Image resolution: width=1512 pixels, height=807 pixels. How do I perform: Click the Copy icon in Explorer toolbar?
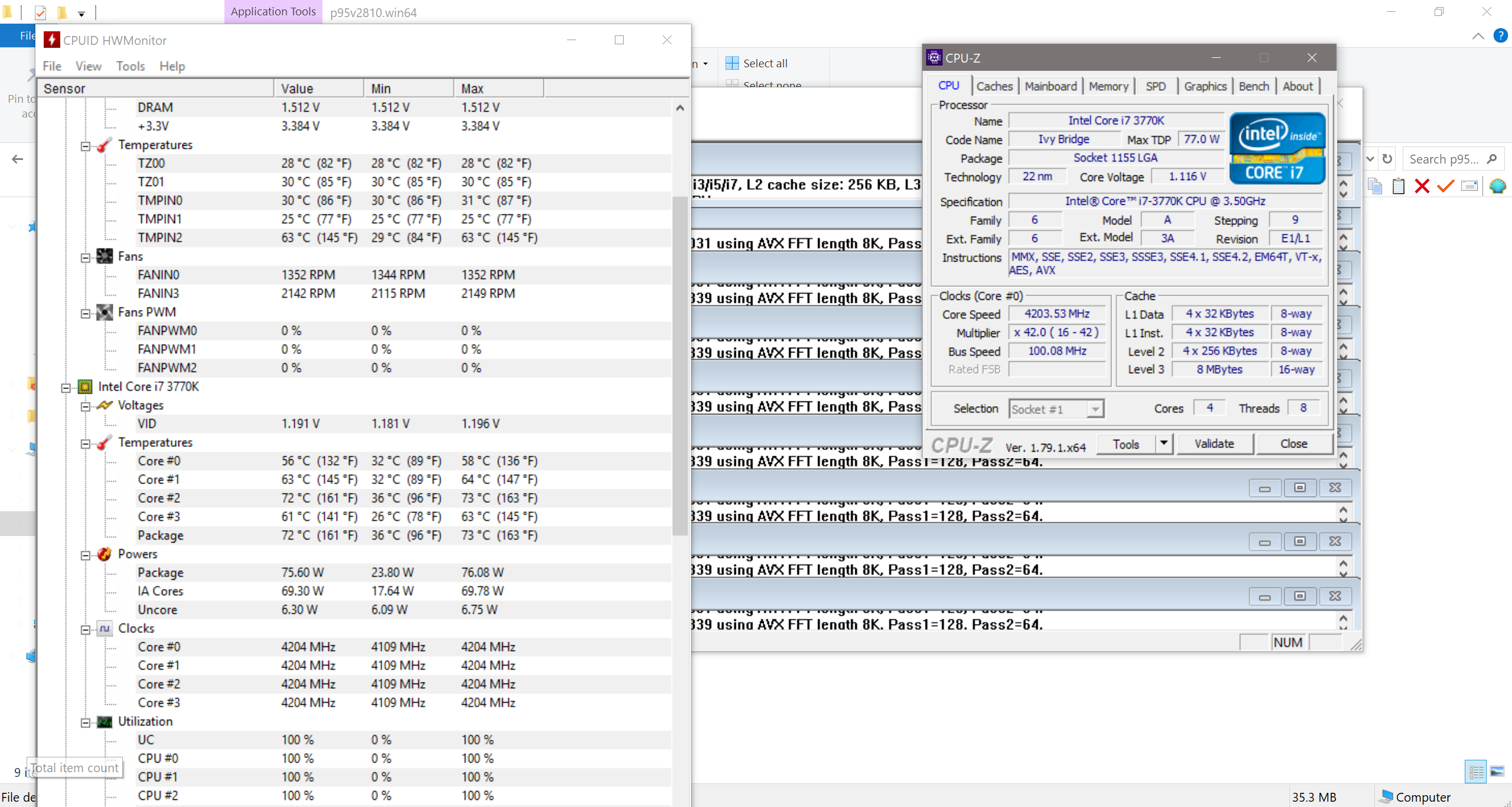coord(1374,187)
